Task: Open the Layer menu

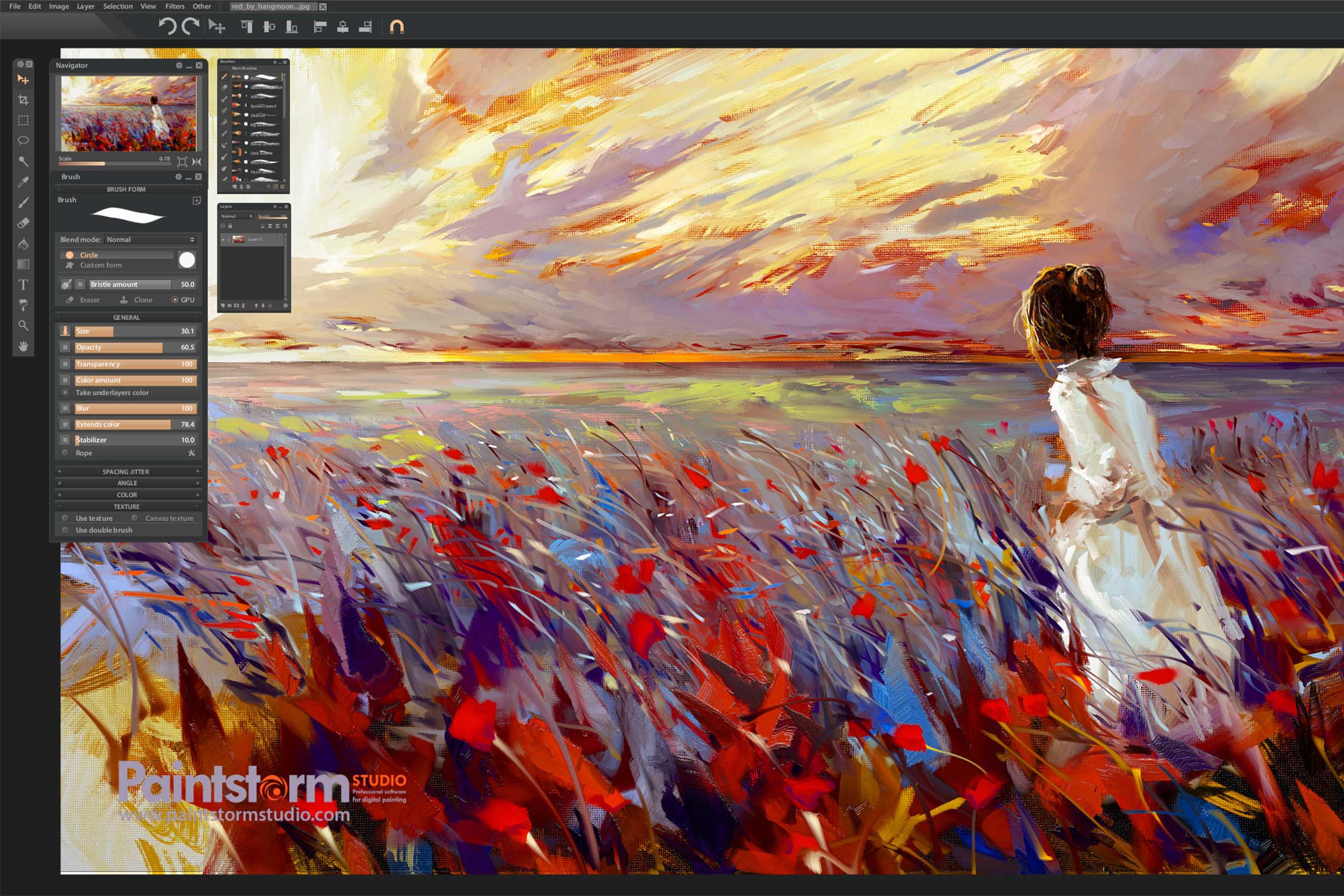Action: click(85, 7)
